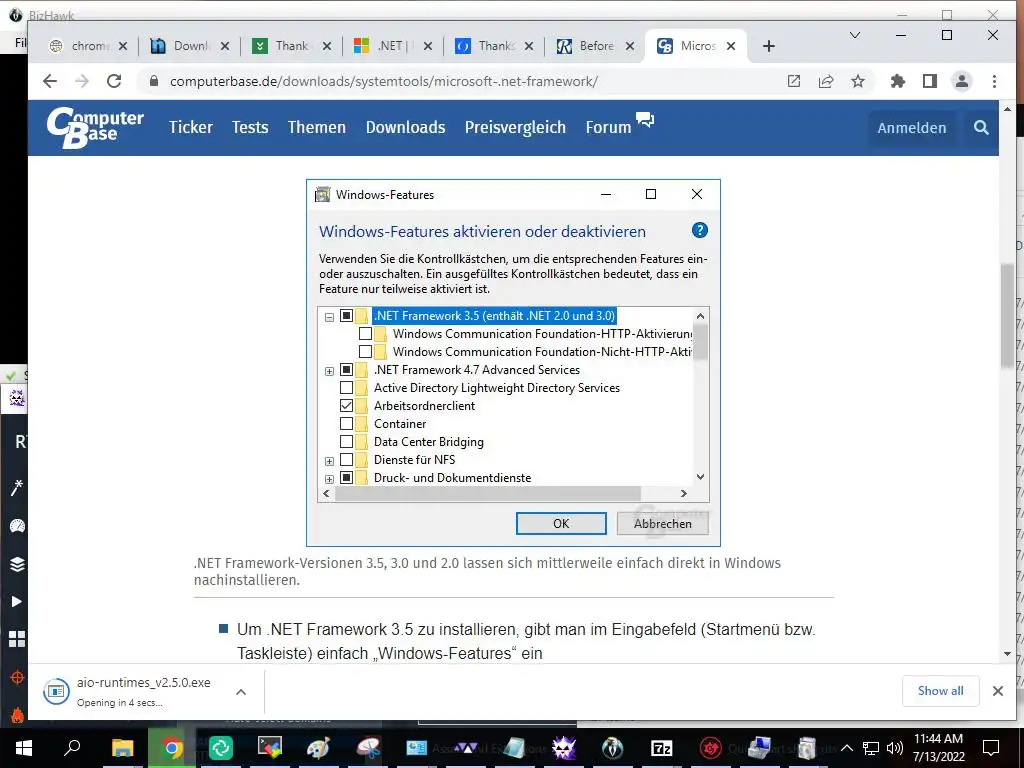
Task: Click the ComputerBase logo
Action: click(95, 128)
